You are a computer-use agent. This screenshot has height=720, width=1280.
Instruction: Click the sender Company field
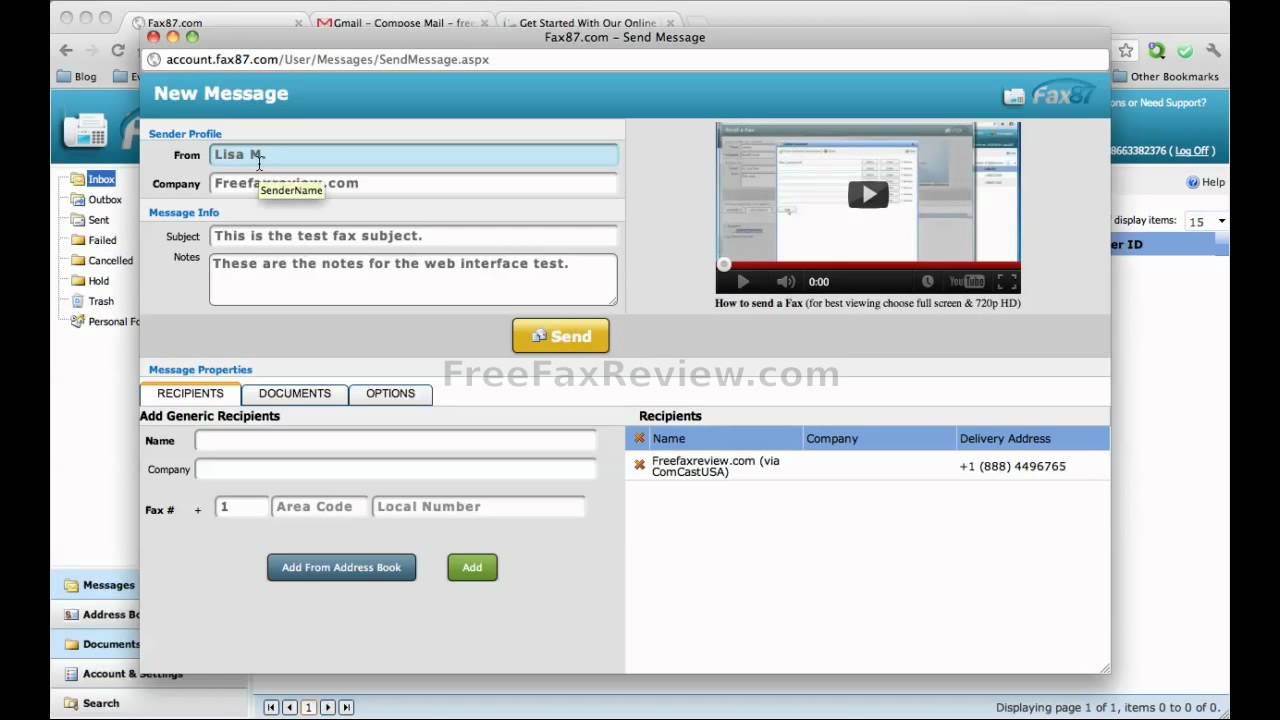[414, 184]
